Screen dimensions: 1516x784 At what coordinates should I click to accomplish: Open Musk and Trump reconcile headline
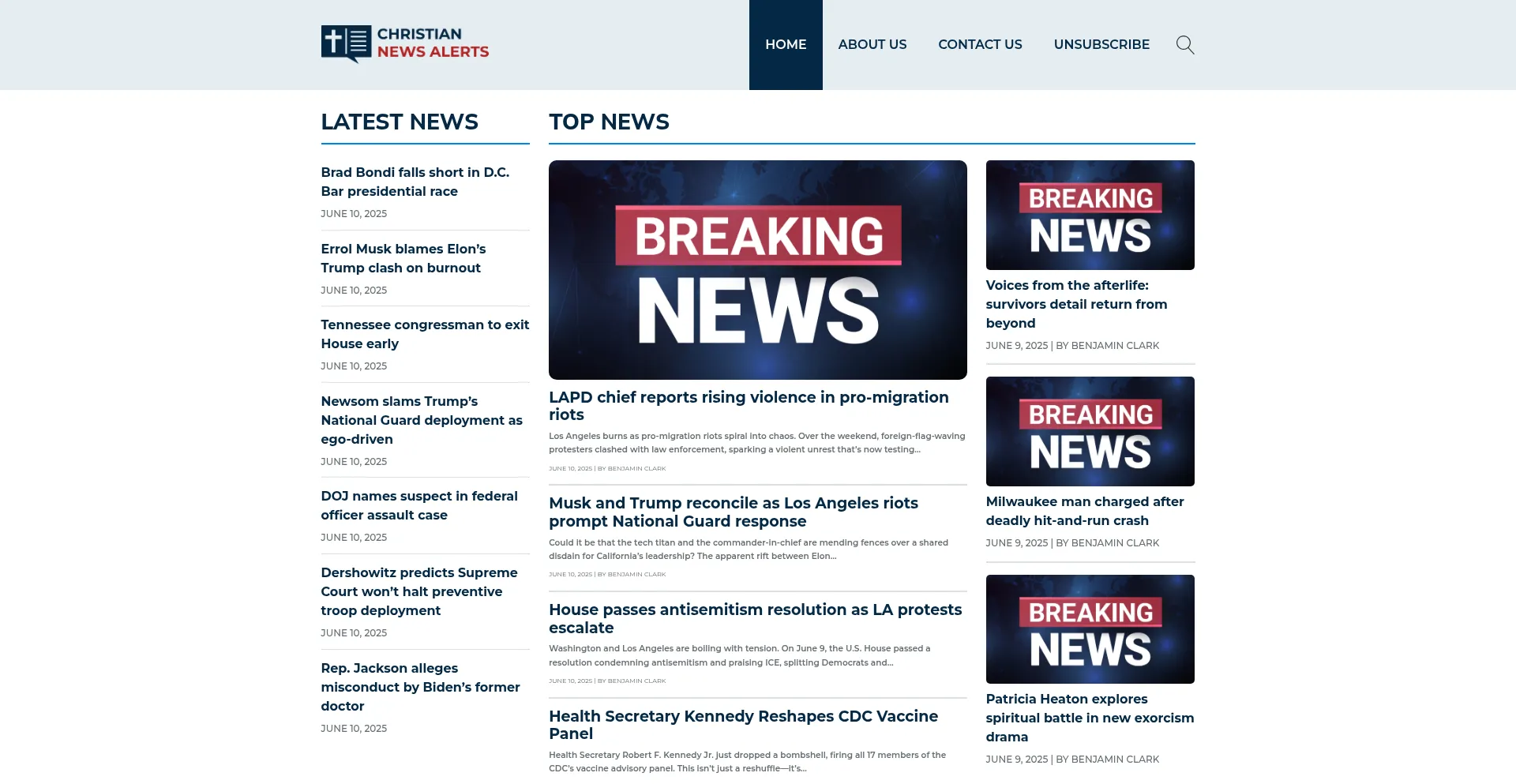click(734, 512)
